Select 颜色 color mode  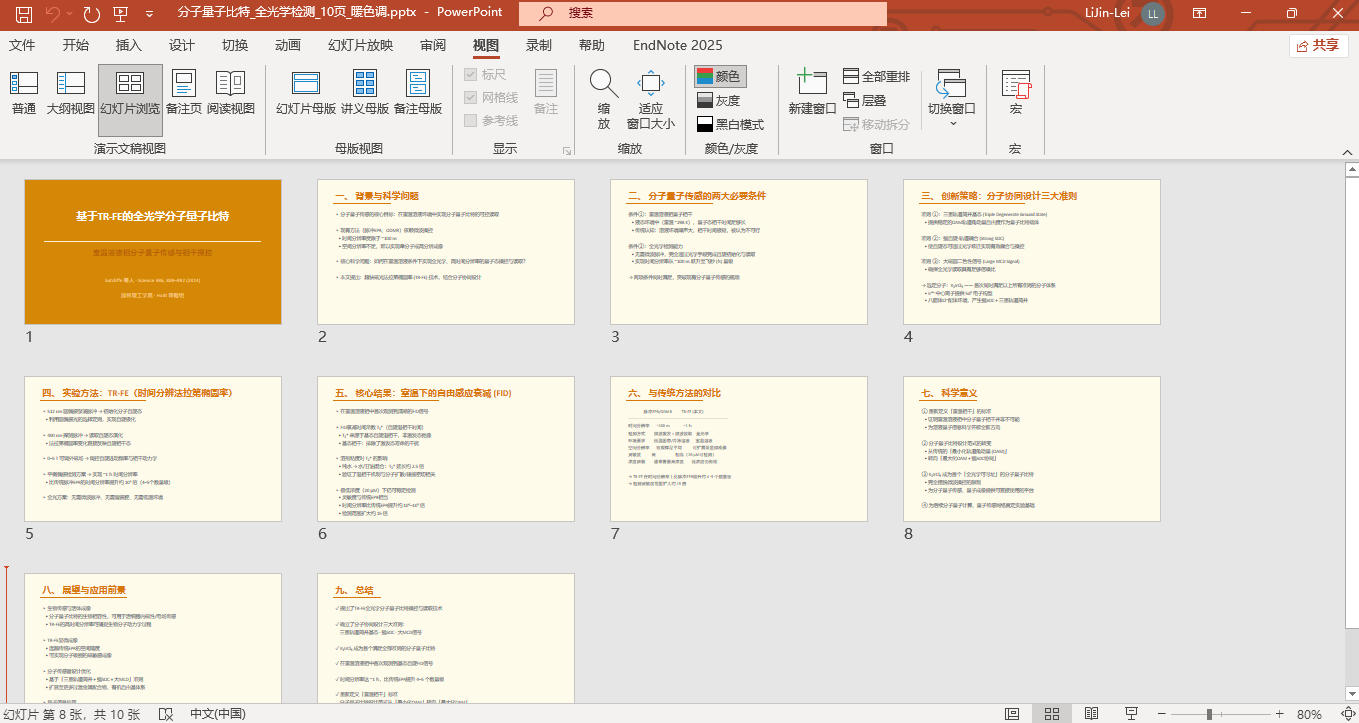[720, 76]
